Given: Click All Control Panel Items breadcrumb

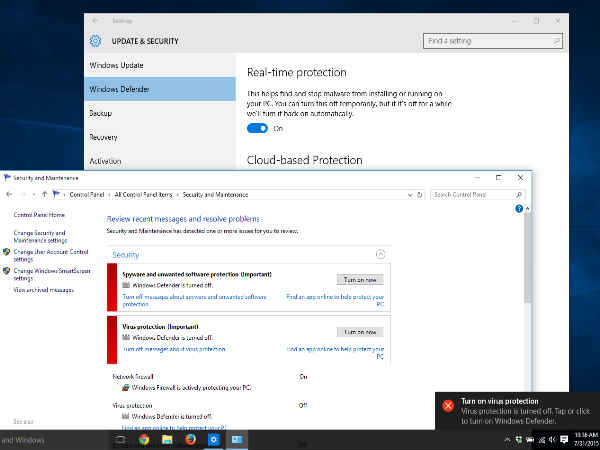Looking at the screenshot, I should (x=143, y=195).
